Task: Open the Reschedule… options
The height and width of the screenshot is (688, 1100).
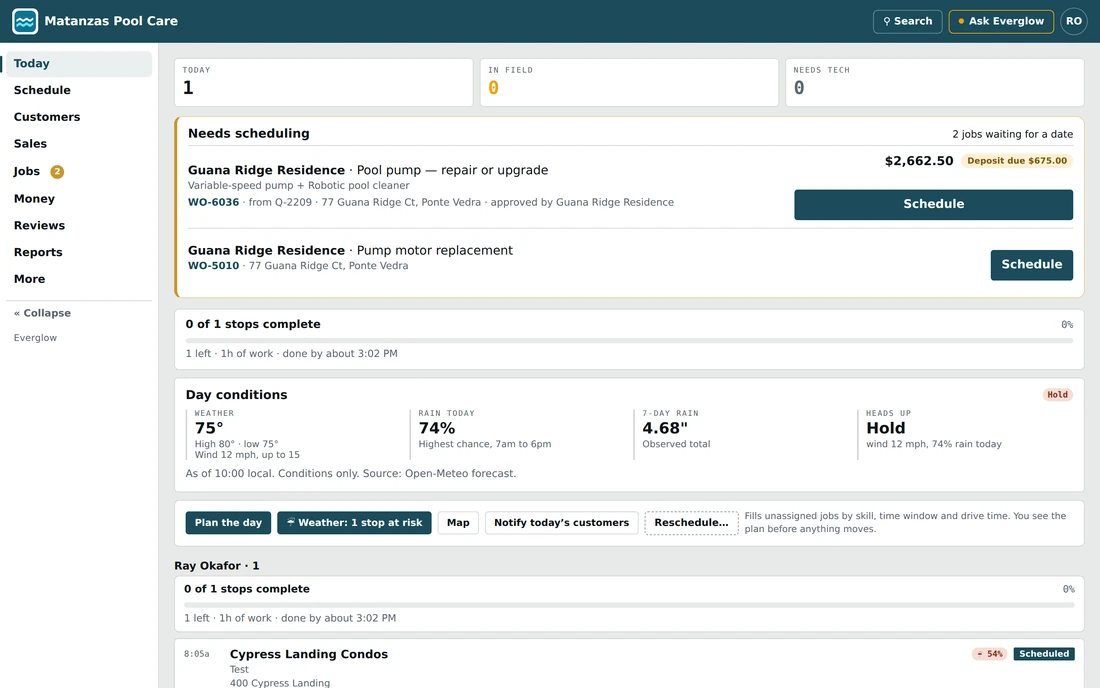Action: click(691, 522)
